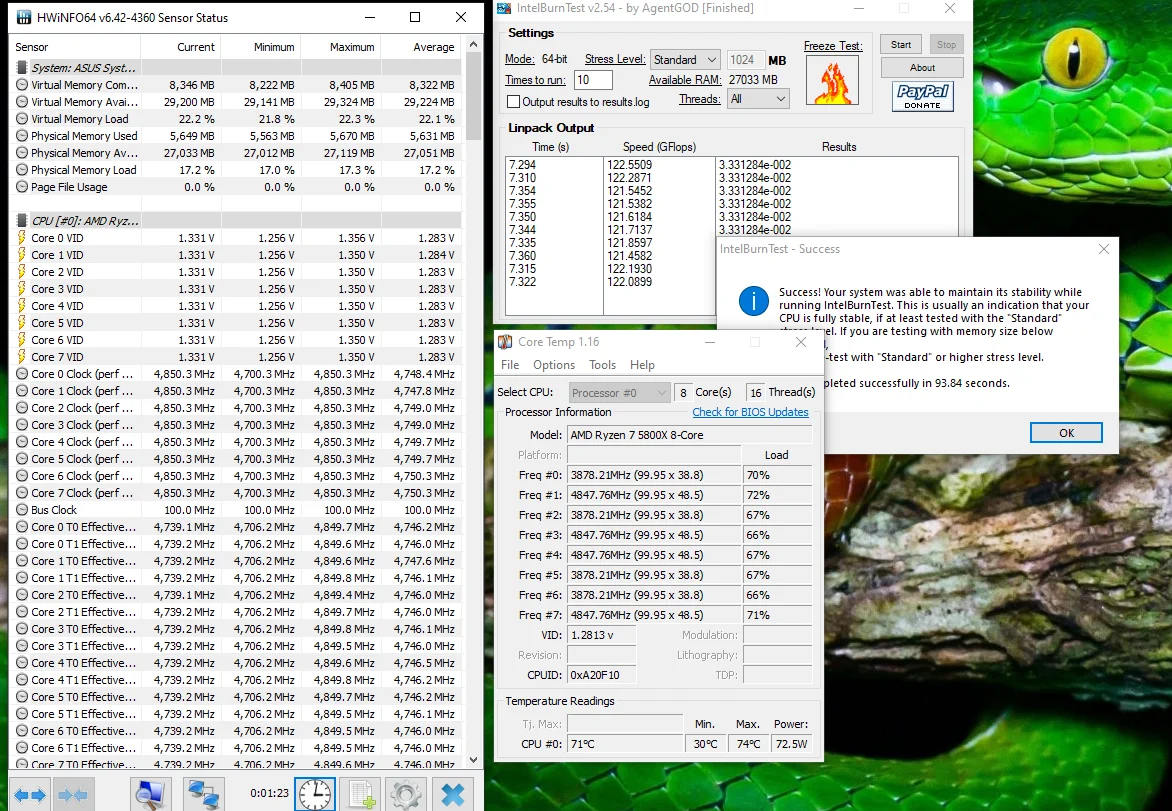Click the Times to run input field
The width and height of the screenshot is (1172, 811).
[x=593, y=80]
